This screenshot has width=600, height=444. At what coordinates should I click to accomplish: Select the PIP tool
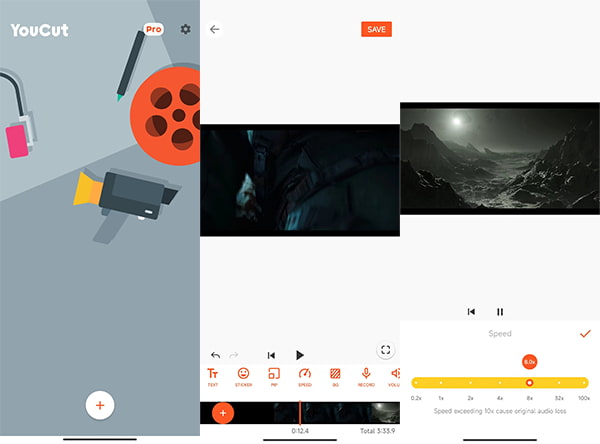[x=274, y=377]
